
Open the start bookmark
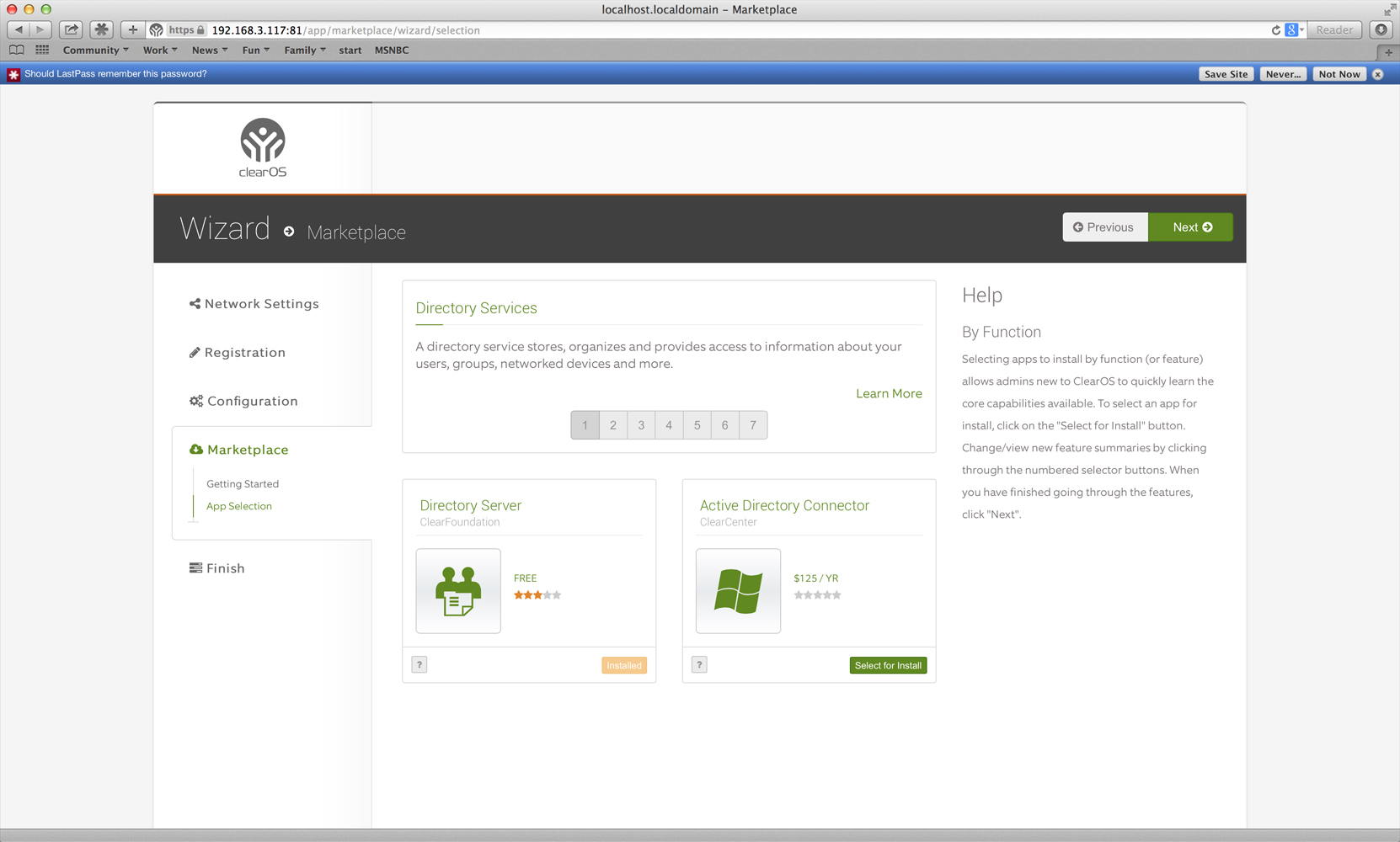(x=350, y=51)
